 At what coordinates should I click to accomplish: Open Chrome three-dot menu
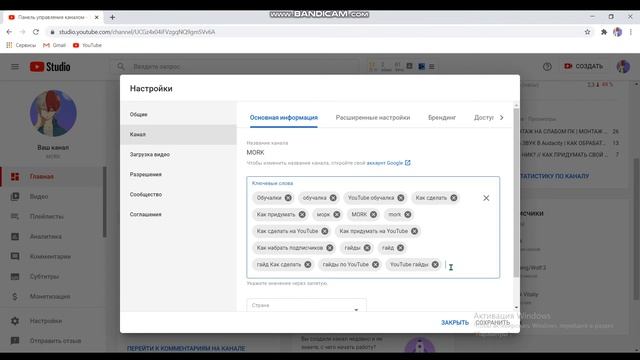tap(631, 32)
